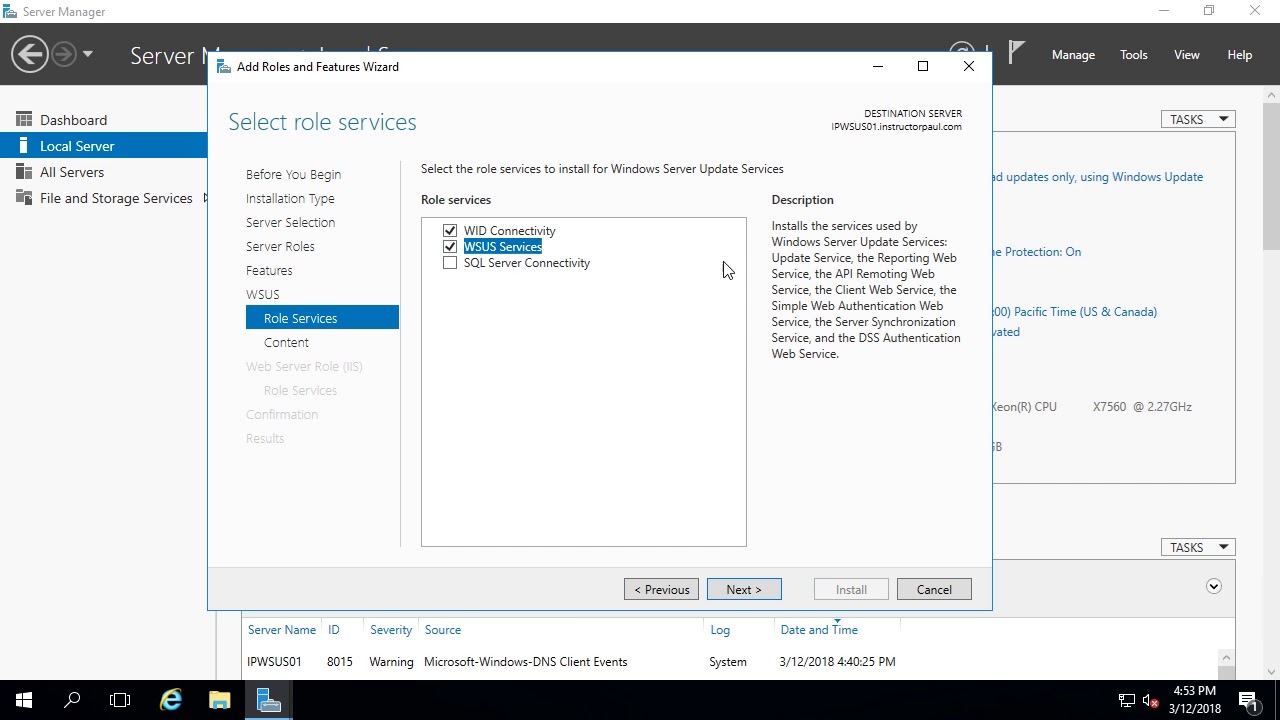Sort events by Log column
Screen dimensions: 1280x720
(720, 630)
